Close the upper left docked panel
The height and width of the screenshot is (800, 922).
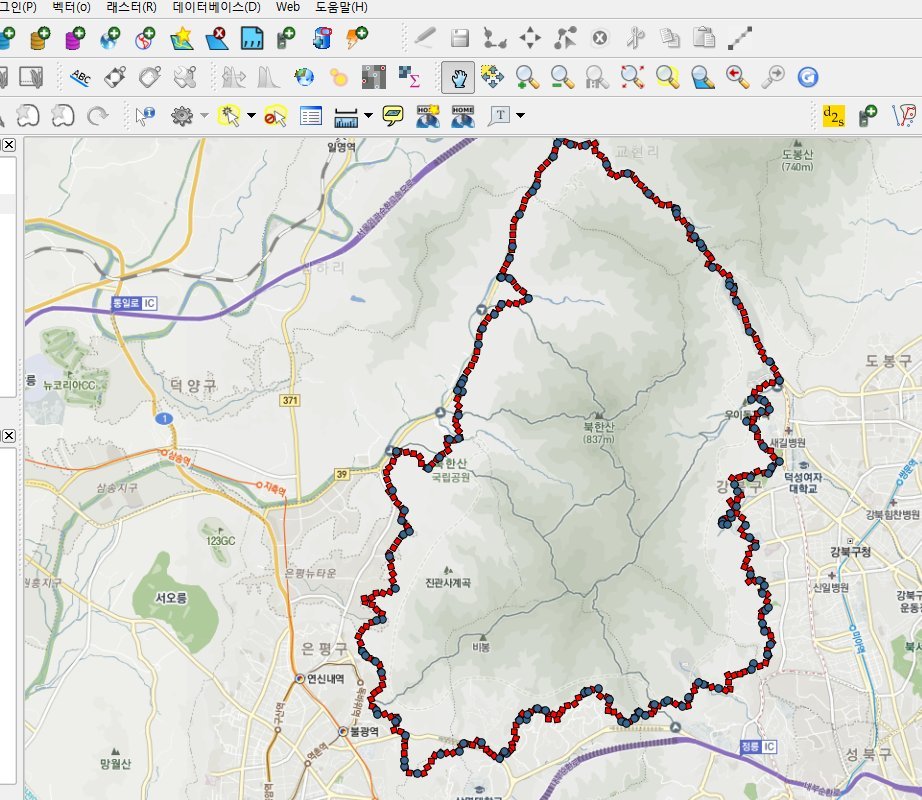[9, 145]
